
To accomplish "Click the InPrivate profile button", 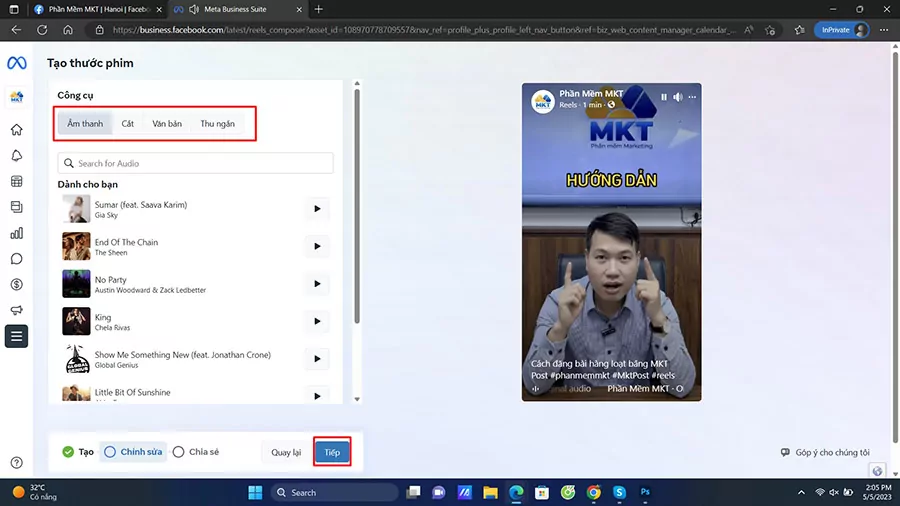I will pos(842,30).
